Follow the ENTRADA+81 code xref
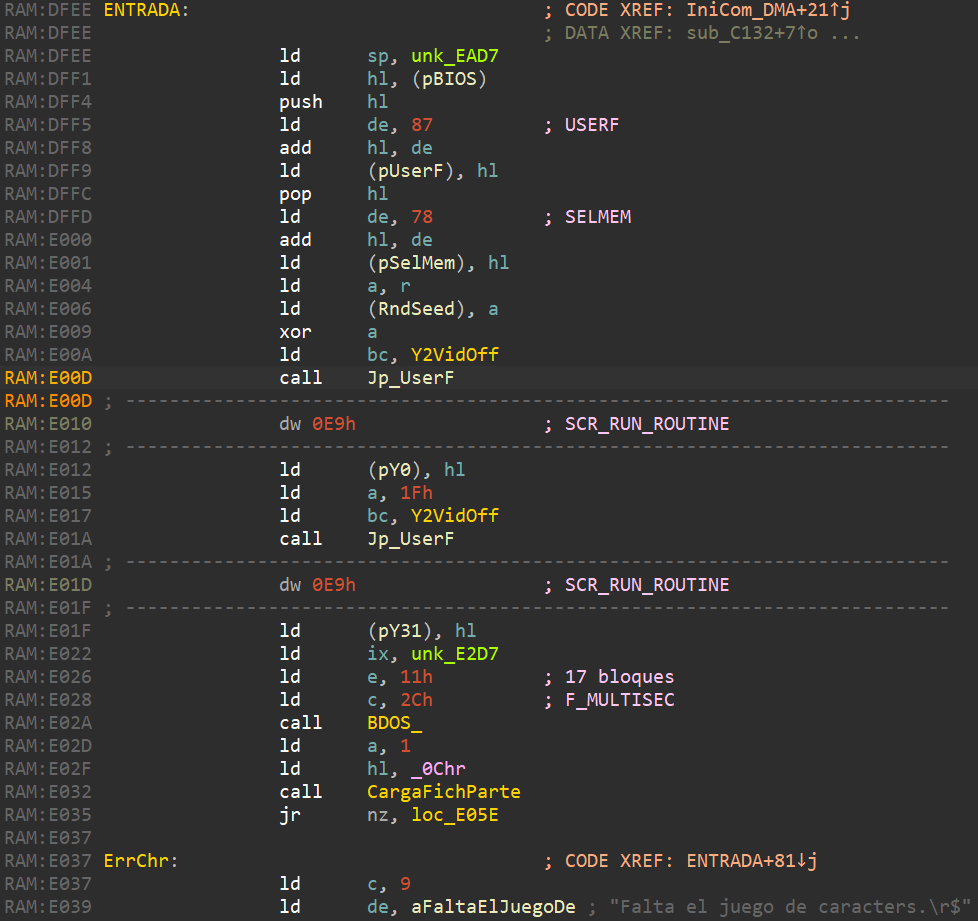Screen dimensions: 978x921 [752, 861]
